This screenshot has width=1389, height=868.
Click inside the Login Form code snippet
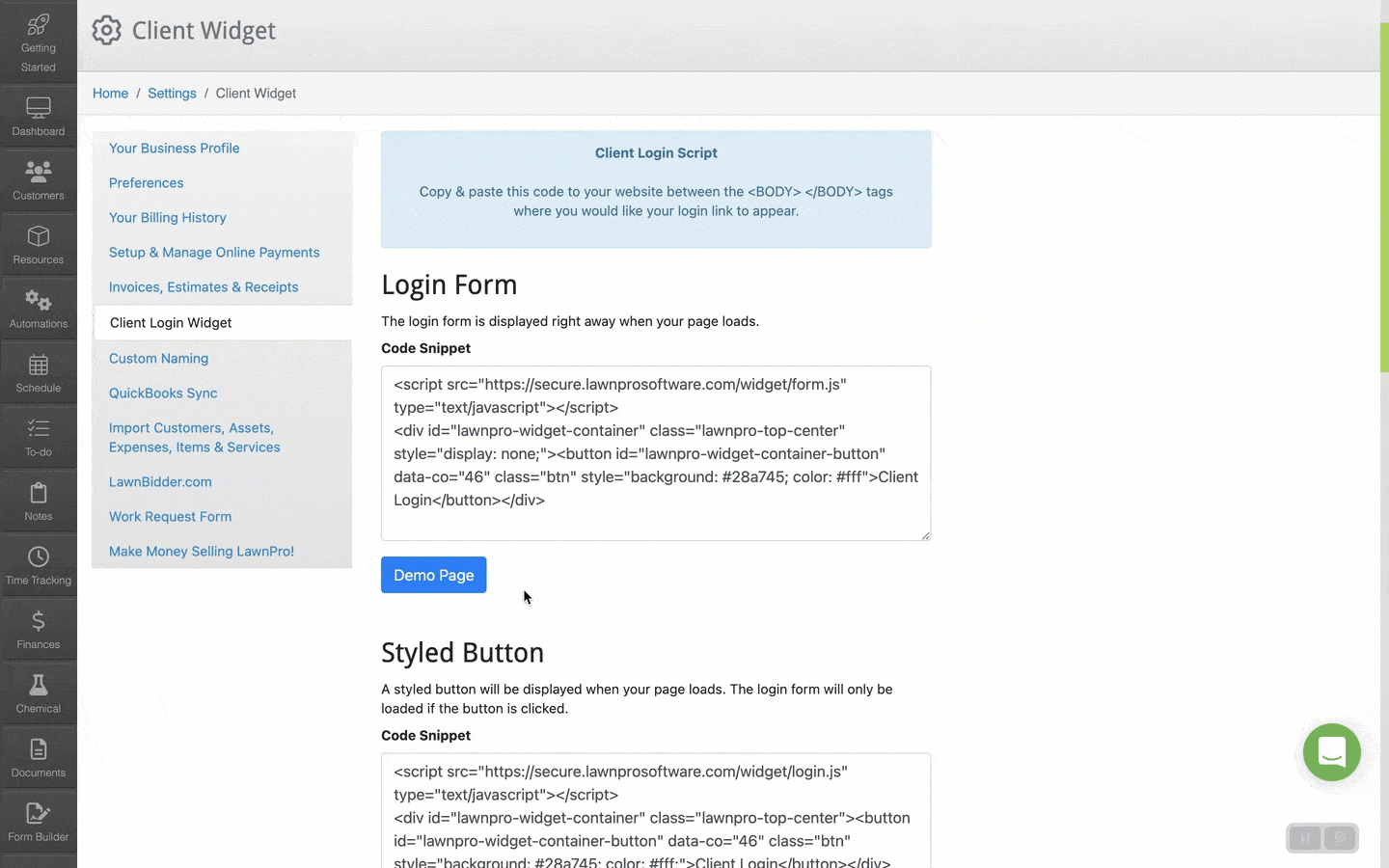(x=656, y=452)
